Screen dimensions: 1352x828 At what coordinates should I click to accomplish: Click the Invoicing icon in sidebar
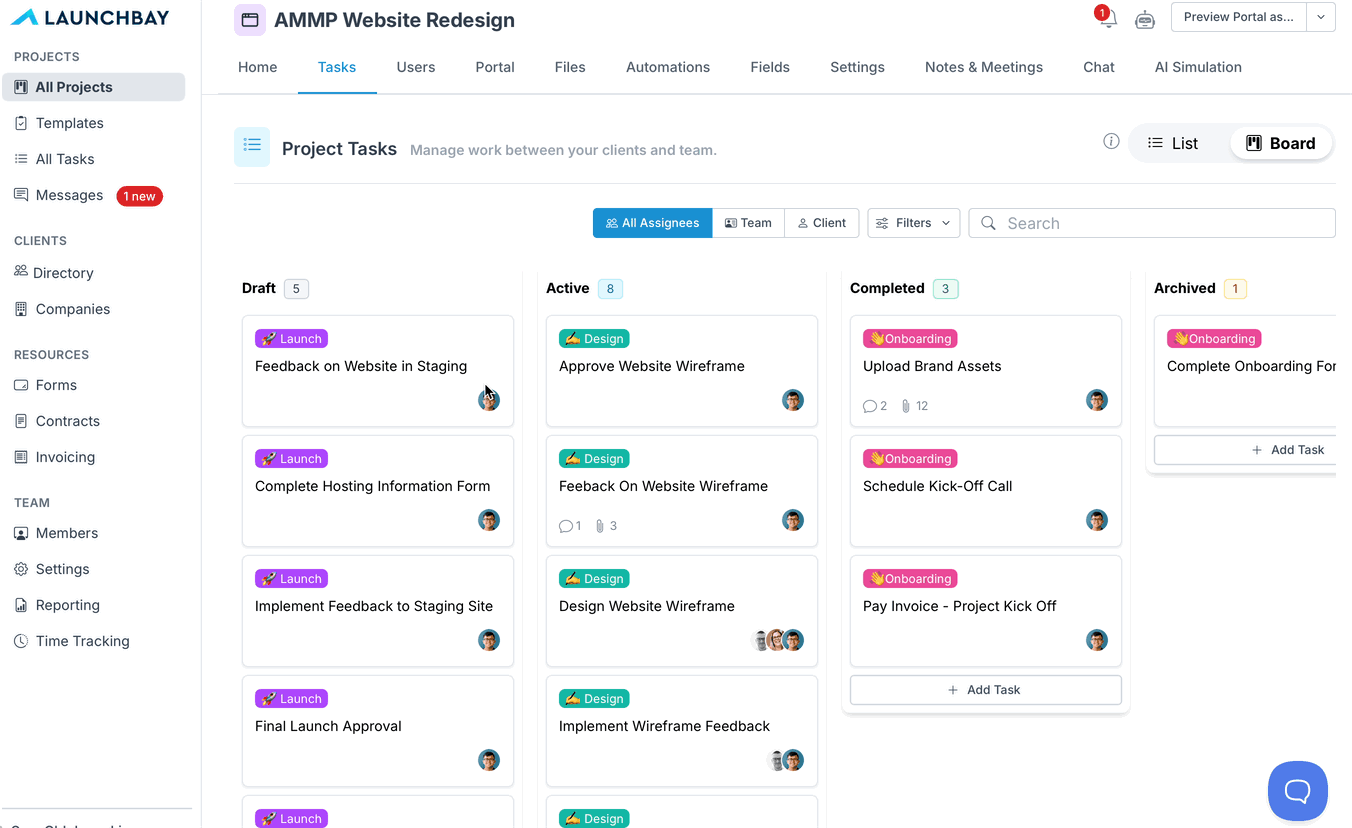click(21, 457)
